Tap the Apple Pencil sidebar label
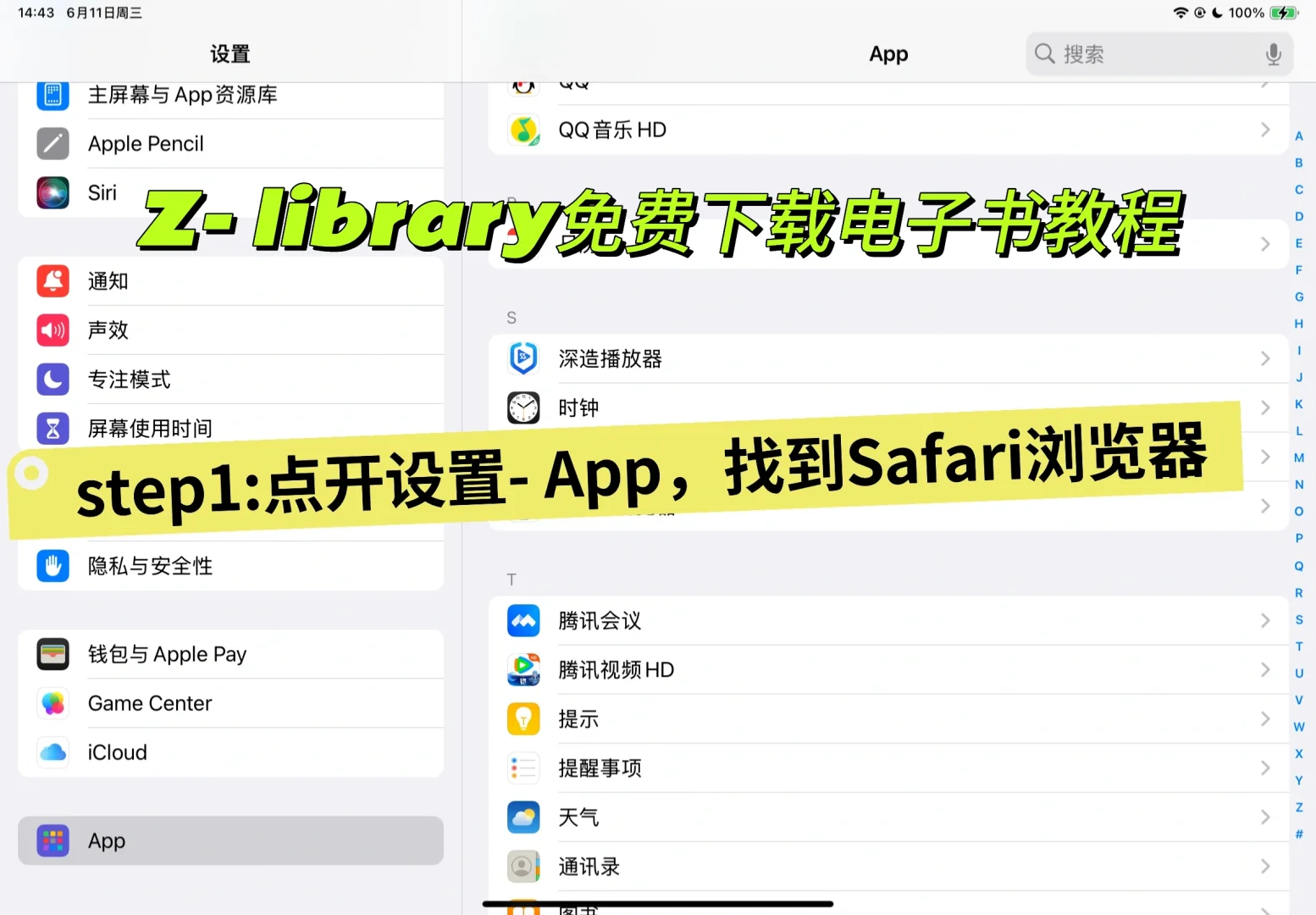Viewport: 1316px width, 915px height. [146, 143]
